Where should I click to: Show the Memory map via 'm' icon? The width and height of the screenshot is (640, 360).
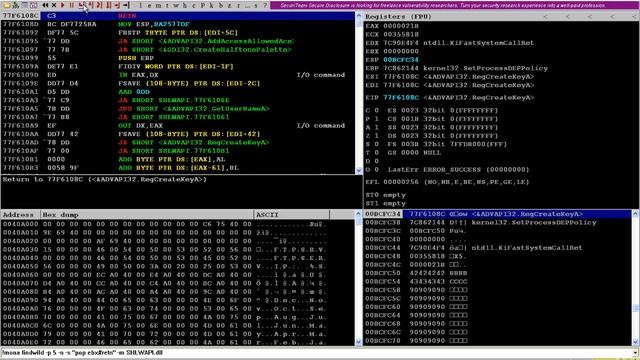tap(158, 5)
